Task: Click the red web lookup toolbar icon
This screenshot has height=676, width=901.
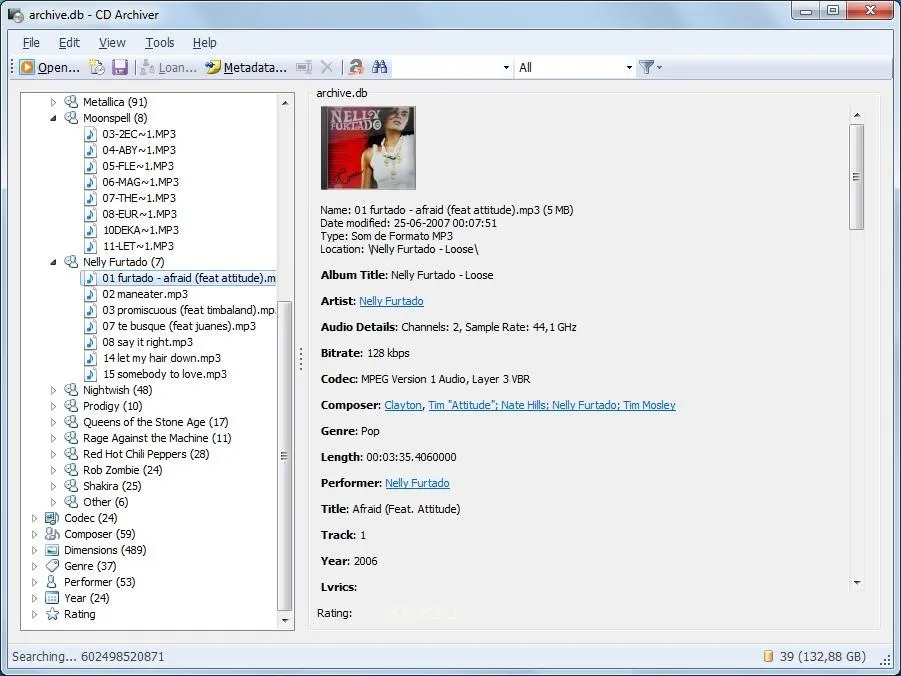Action: click(356, 67)
